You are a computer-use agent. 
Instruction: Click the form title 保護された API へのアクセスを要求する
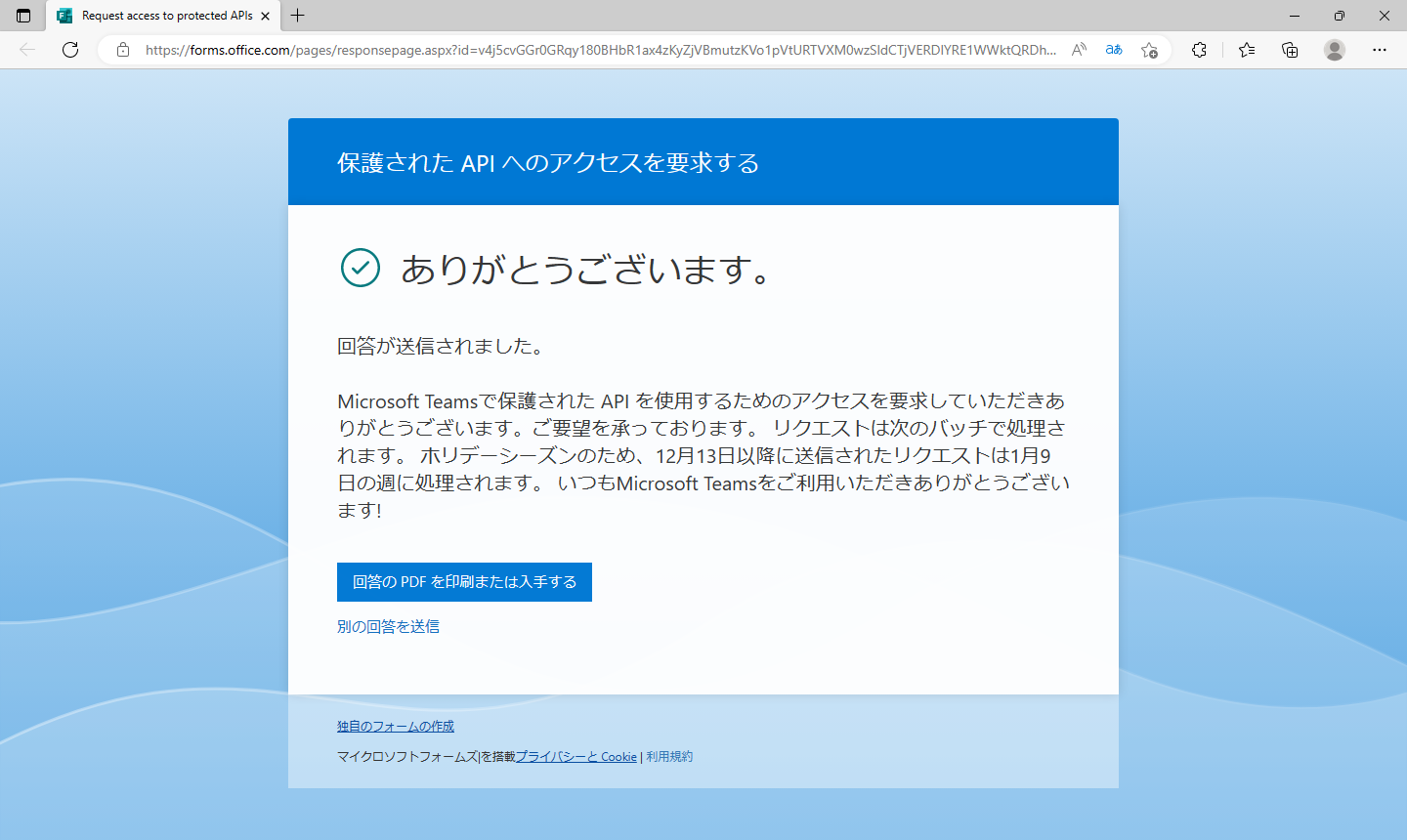tap(548, 163)
